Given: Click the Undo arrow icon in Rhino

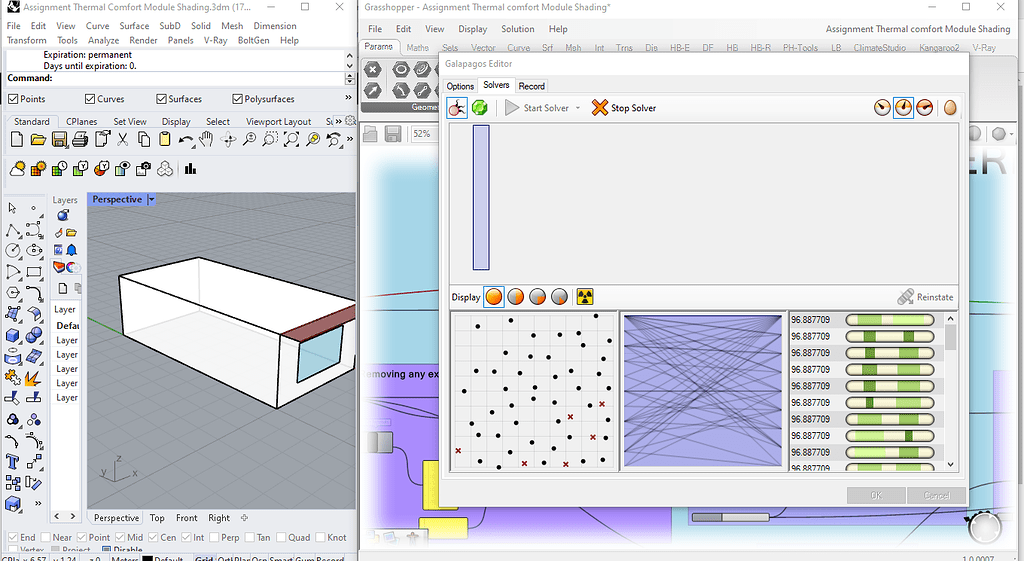Looking at the screenshot, I should pos(186,140).
